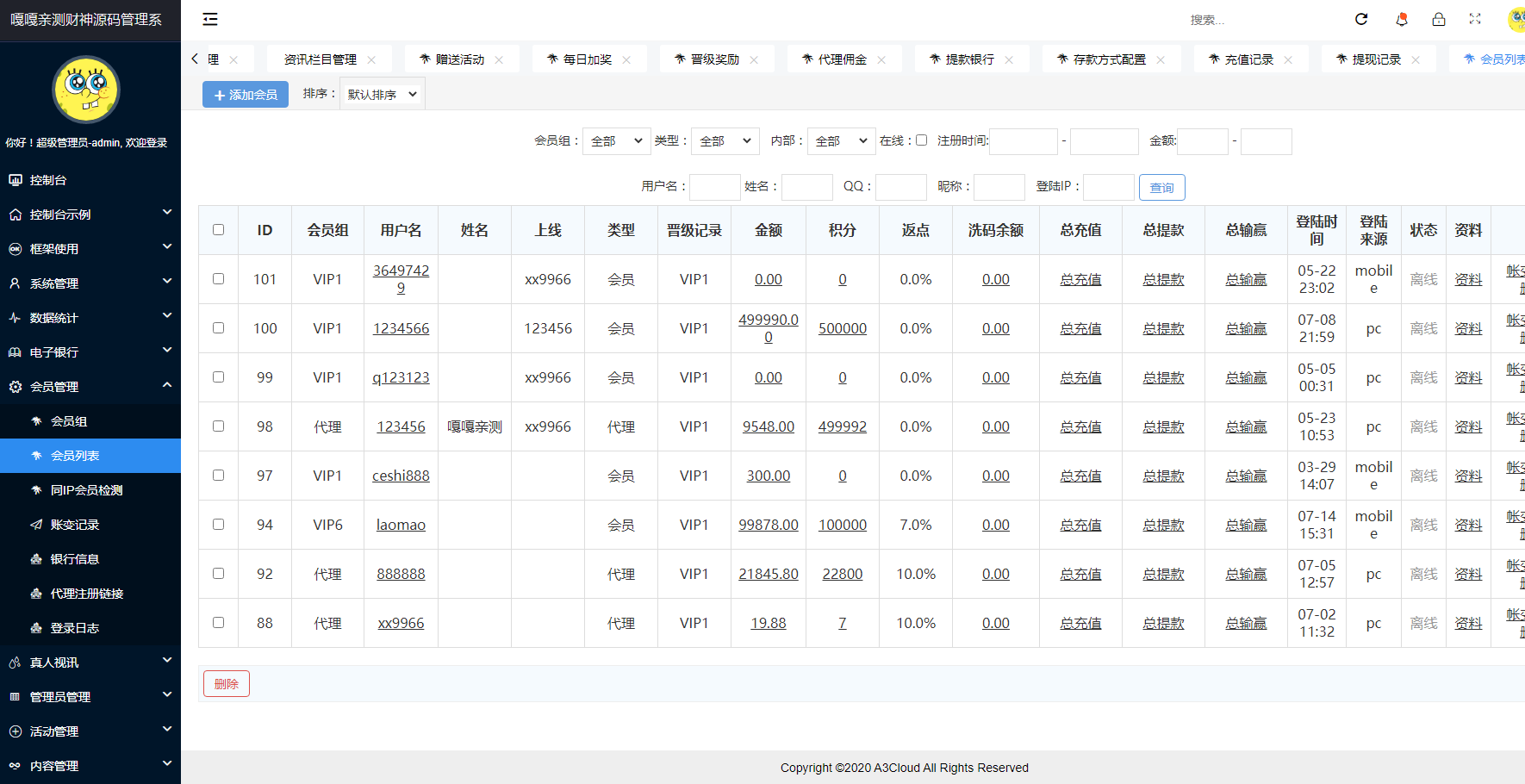Enable the 在线 online filter checkbox
The image size is (1525, 784).
pos(921,140)
